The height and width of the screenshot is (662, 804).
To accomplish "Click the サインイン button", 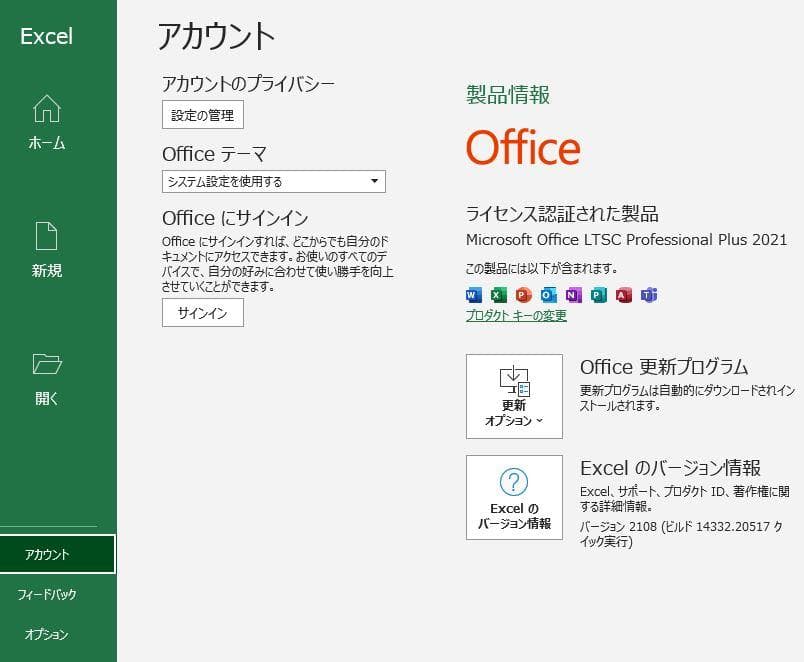I will point(205,313).
